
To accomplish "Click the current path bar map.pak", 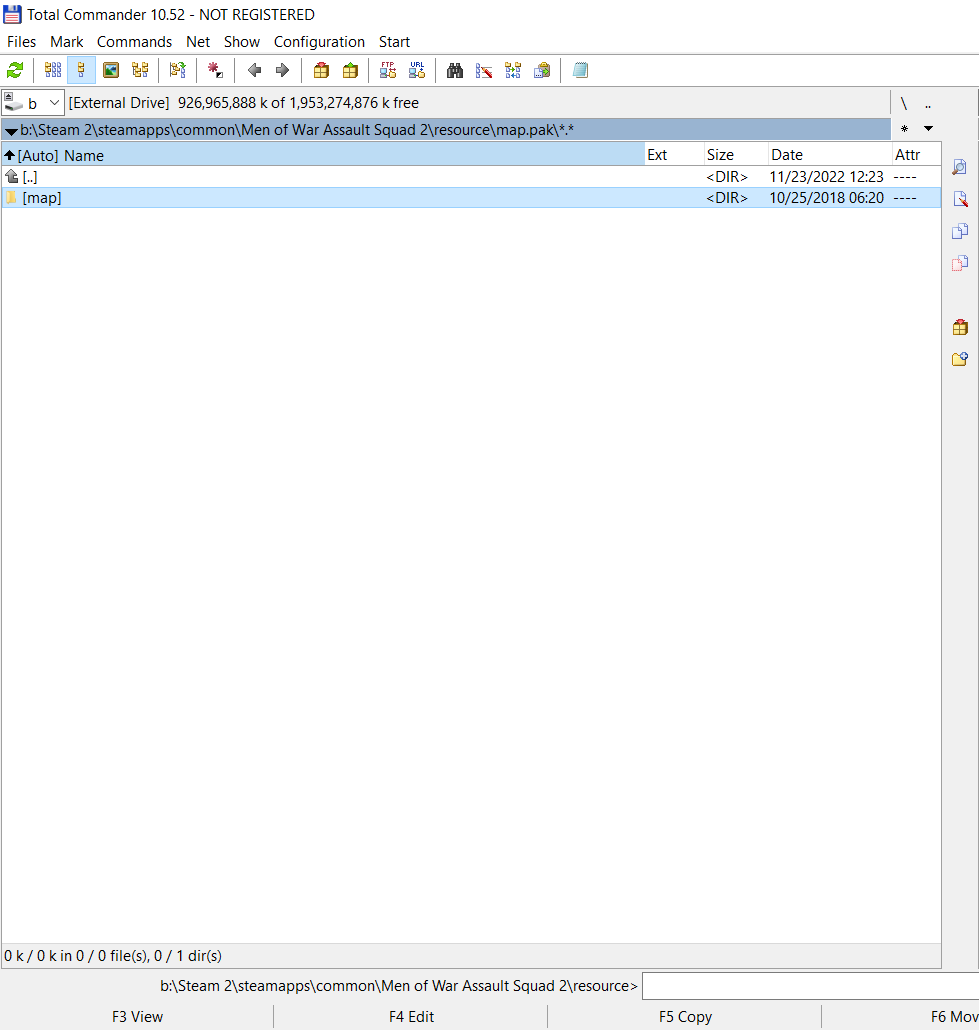I will click(446, 130).
